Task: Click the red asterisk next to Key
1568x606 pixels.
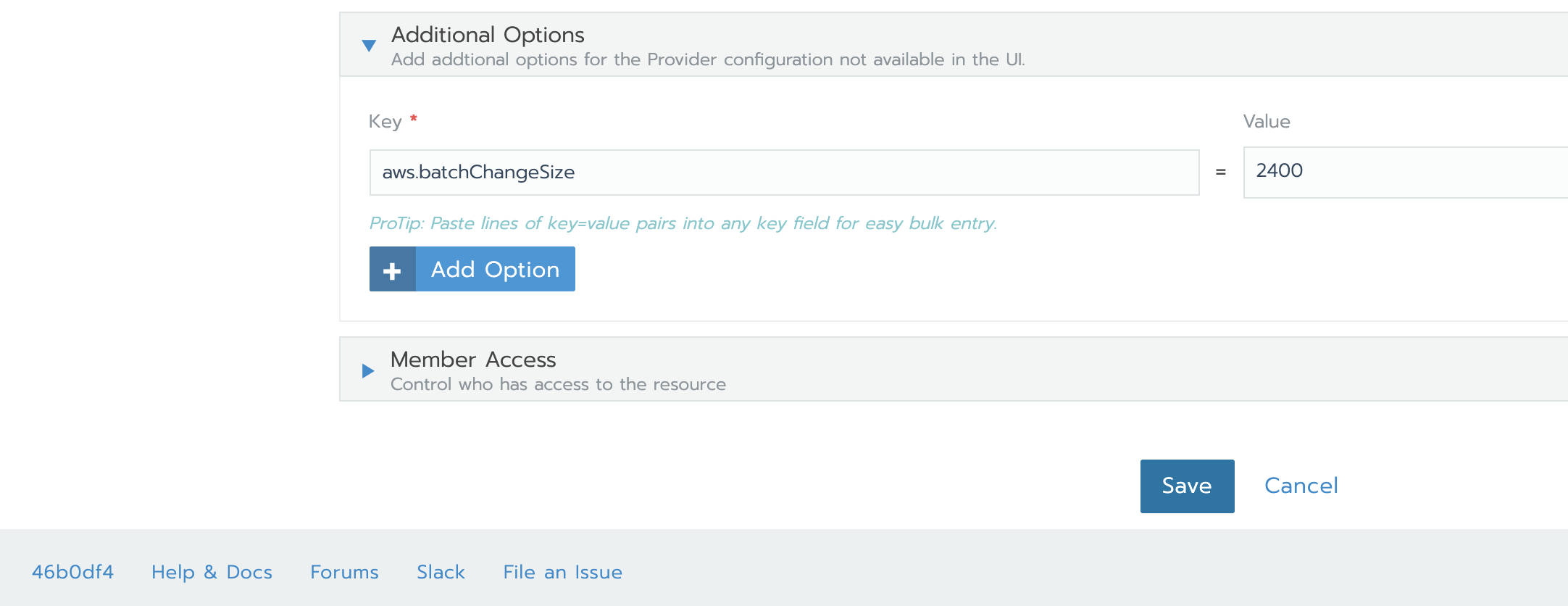Action: [412, 118]
